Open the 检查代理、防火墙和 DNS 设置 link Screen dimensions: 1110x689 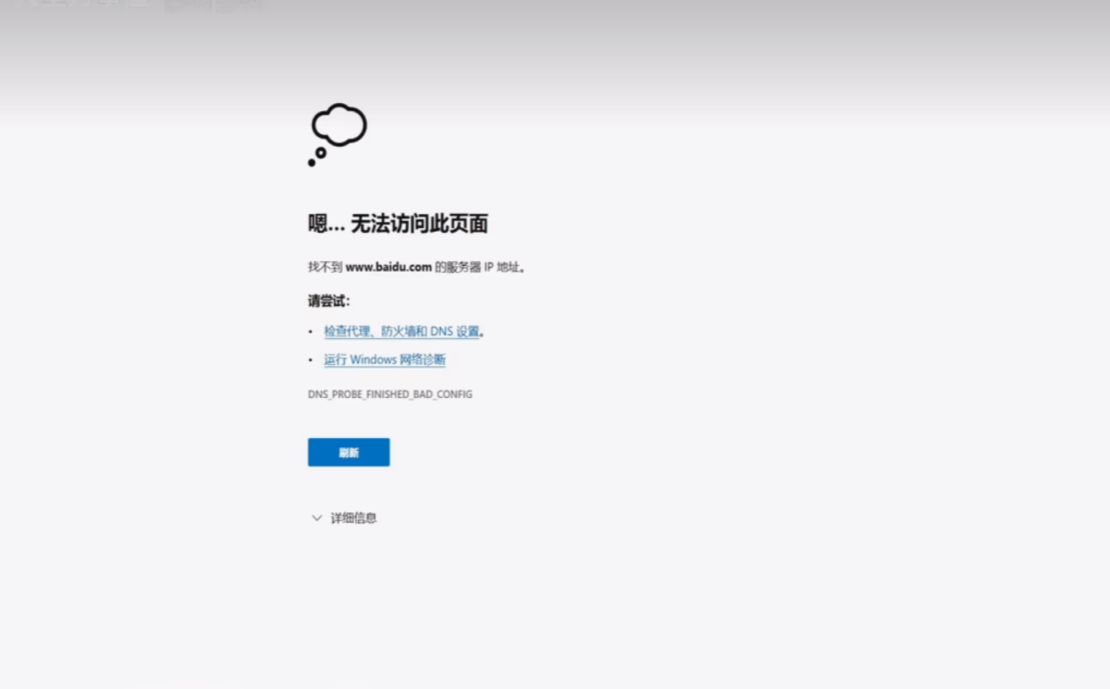point(401,331)
